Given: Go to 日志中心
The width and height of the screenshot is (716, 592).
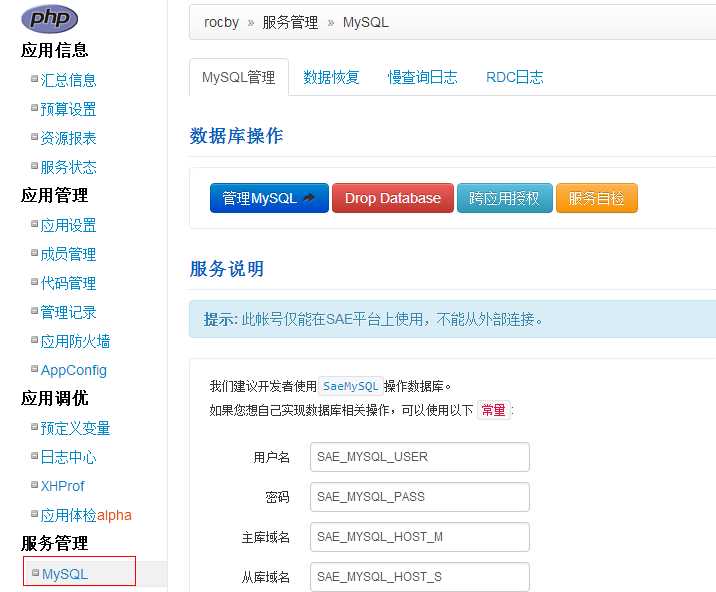Looking at the screenshot, I should tap(68, 457).
